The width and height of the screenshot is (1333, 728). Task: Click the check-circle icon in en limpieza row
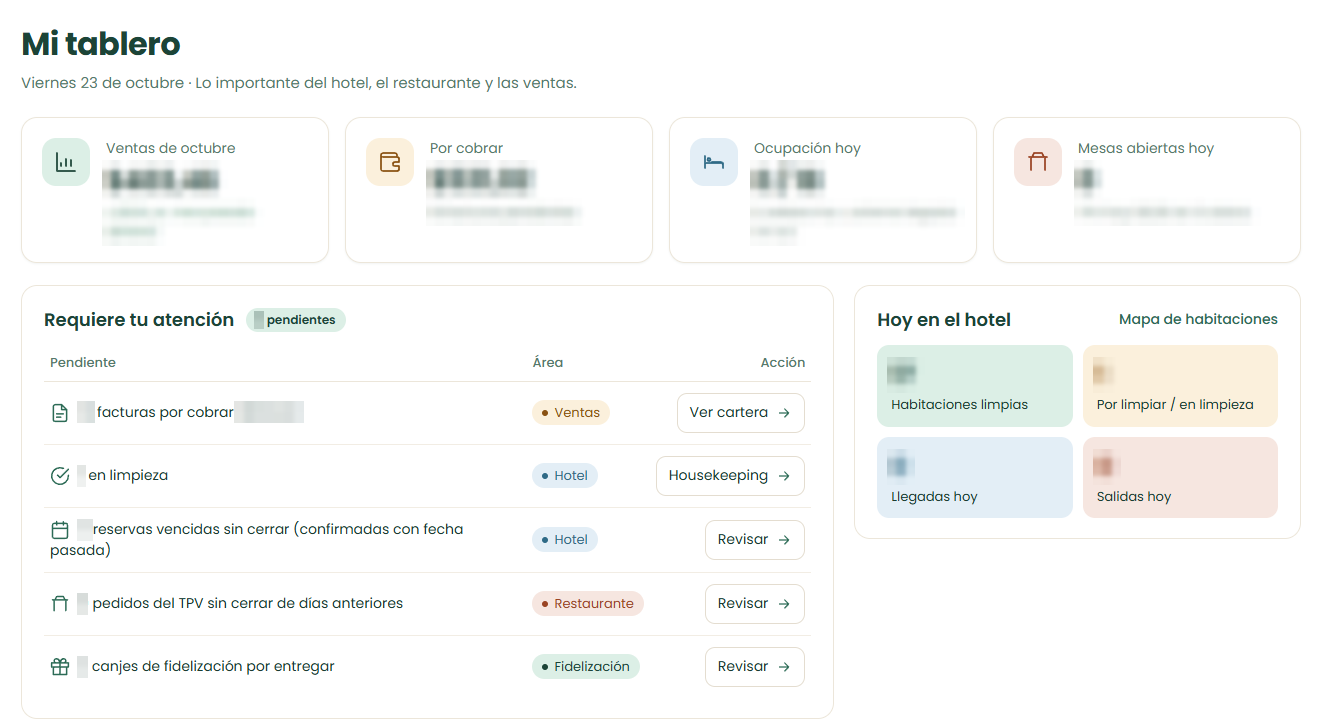[x=60, y=476]
